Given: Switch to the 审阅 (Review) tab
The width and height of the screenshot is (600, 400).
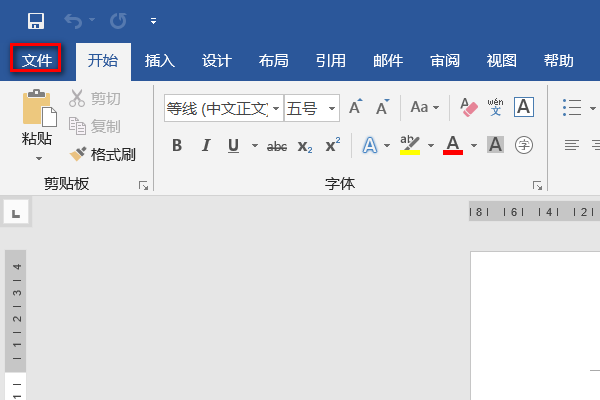Looking at the screenshot, I should click(x=445, y=60).
